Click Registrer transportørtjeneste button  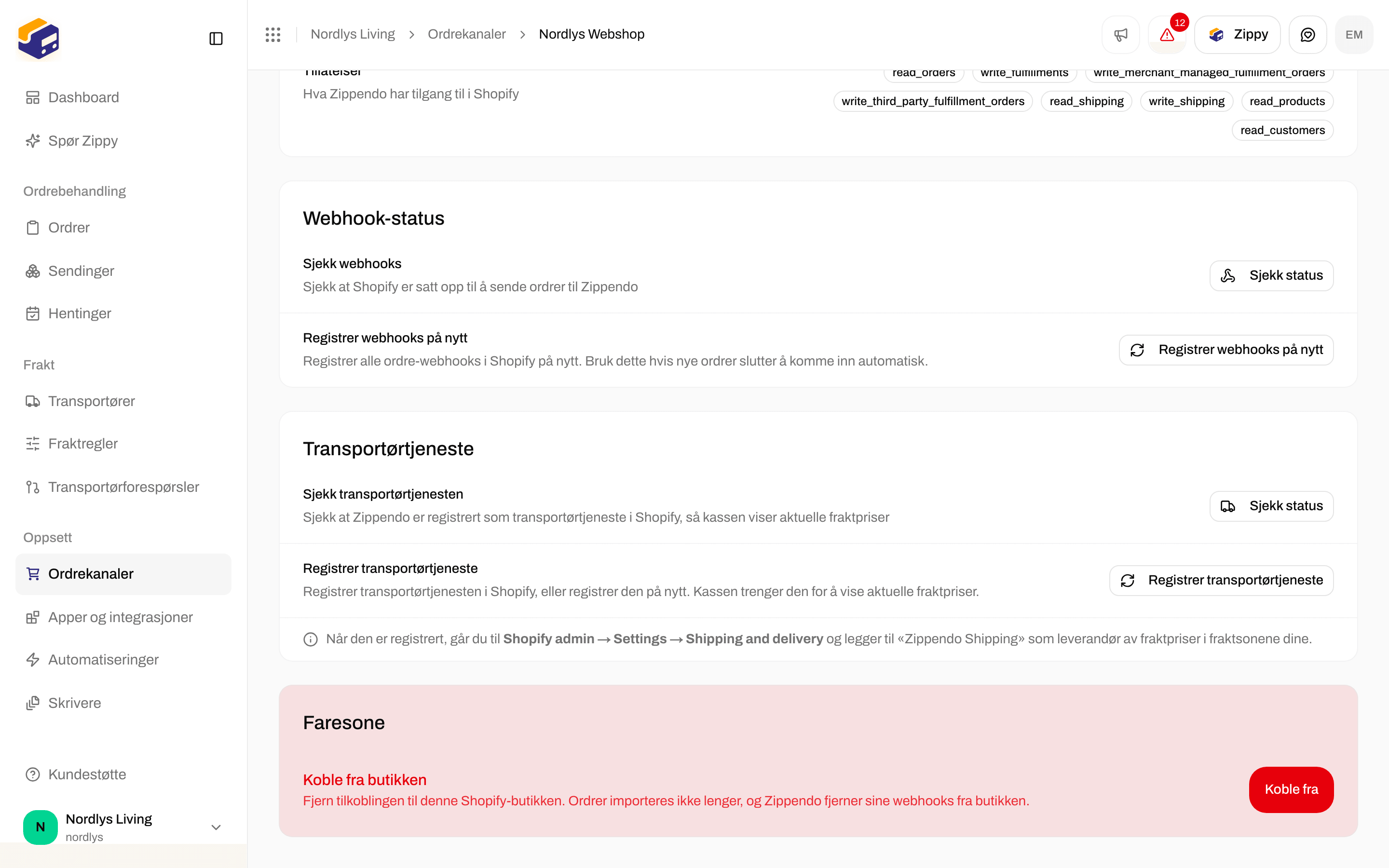point(1221,581)
